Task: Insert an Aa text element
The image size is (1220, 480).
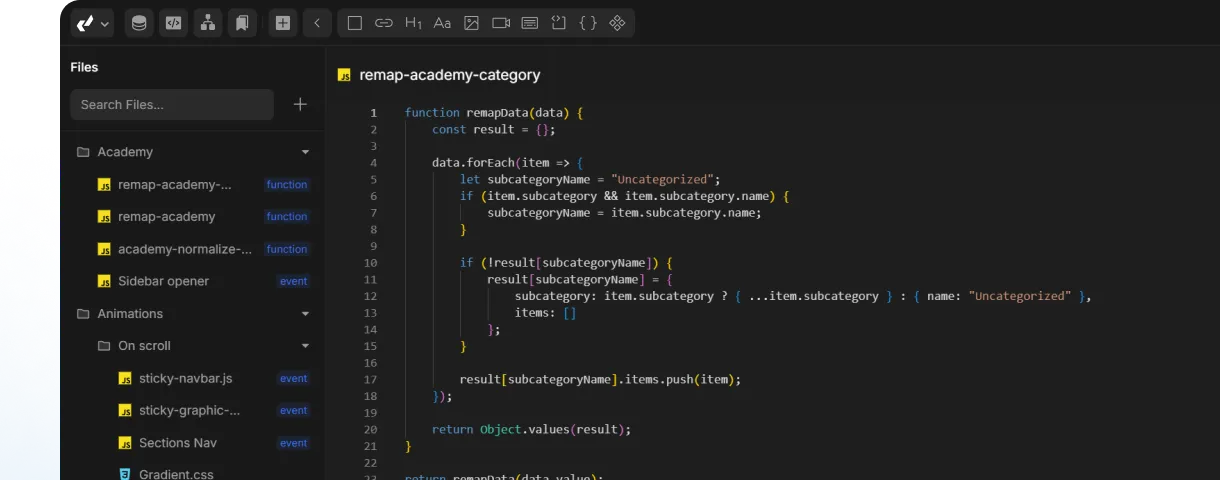Action: [x=442, y=23]
